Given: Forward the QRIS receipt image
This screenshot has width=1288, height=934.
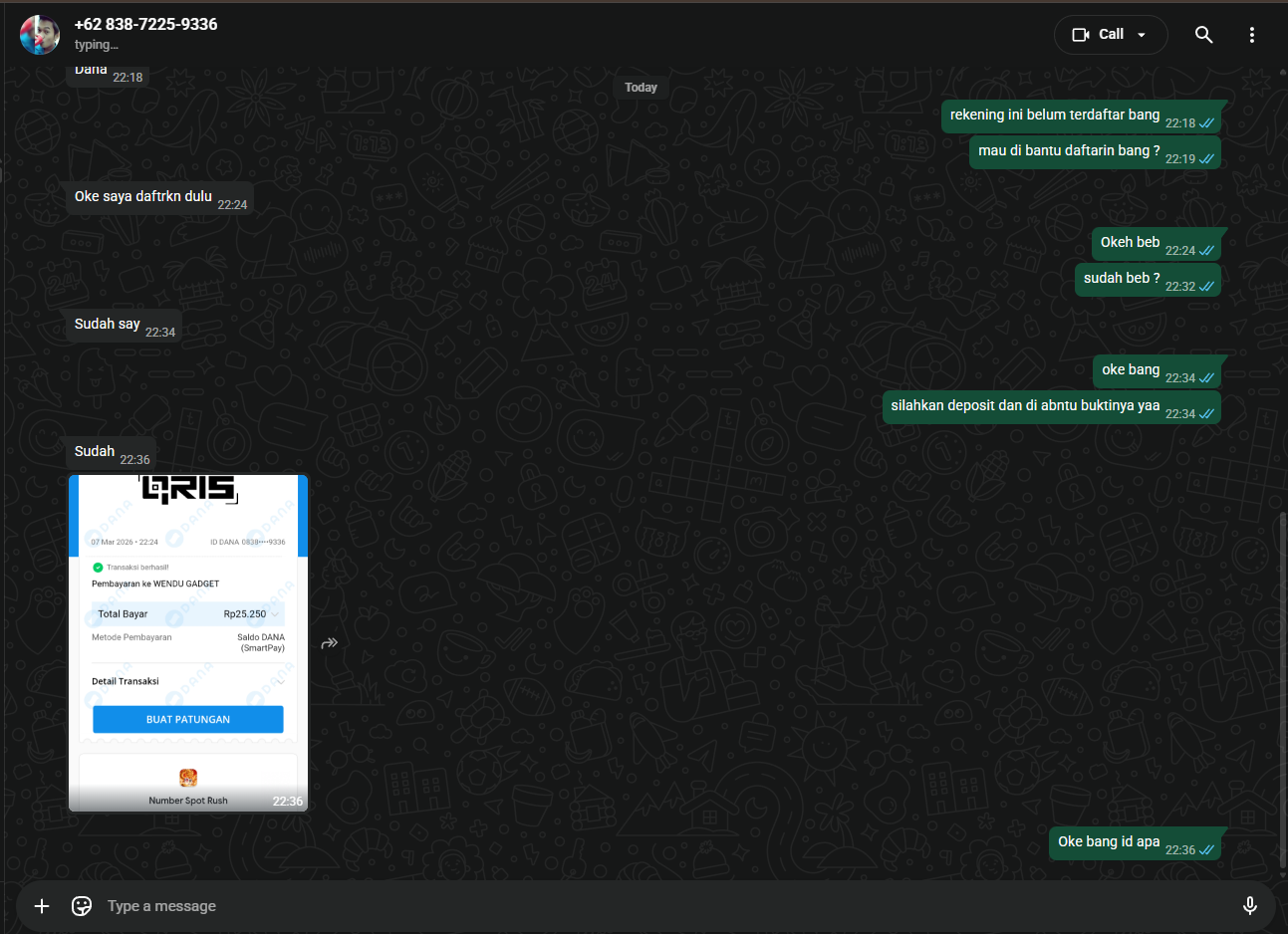Looking at the screenshot, I should pos(330,643).
